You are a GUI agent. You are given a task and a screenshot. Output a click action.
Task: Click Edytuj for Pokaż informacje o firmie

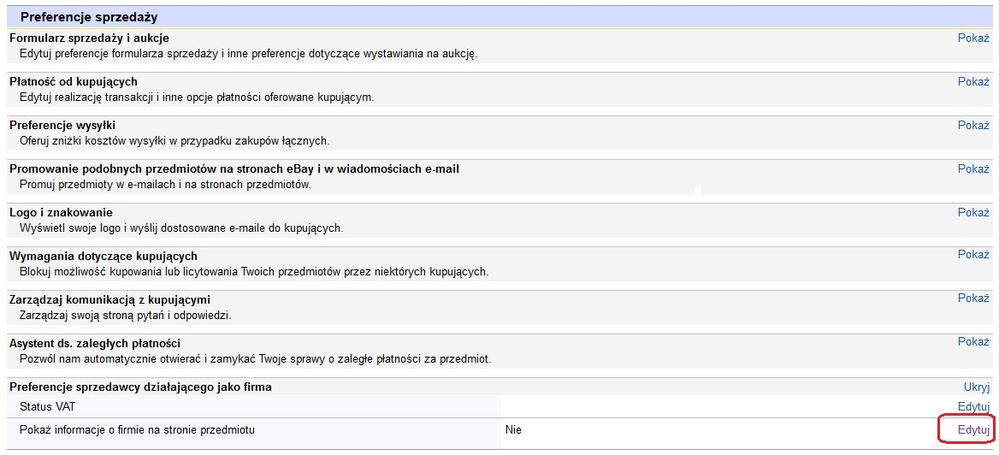(972, 430)
